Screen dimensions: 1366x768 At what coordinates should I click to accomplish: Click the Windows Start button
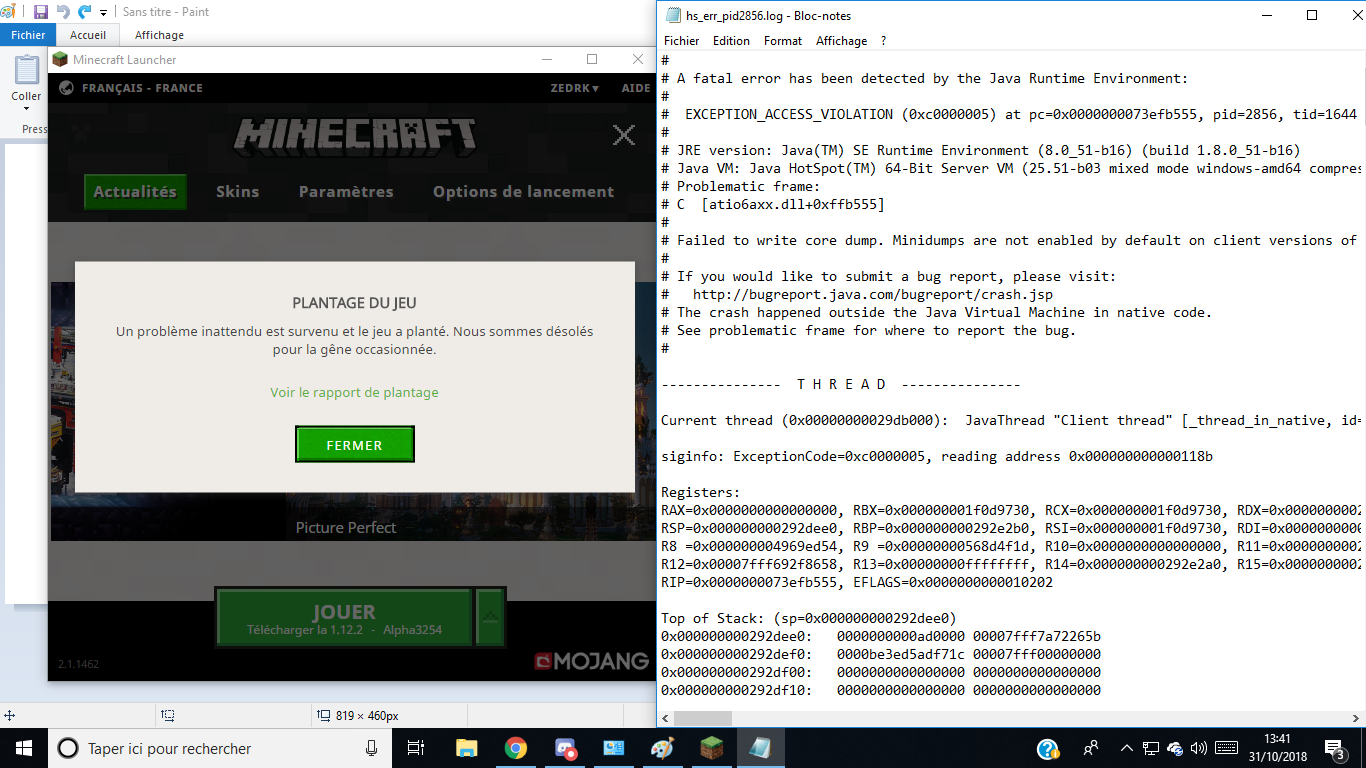pyautogui.click(x=24, y=748)
